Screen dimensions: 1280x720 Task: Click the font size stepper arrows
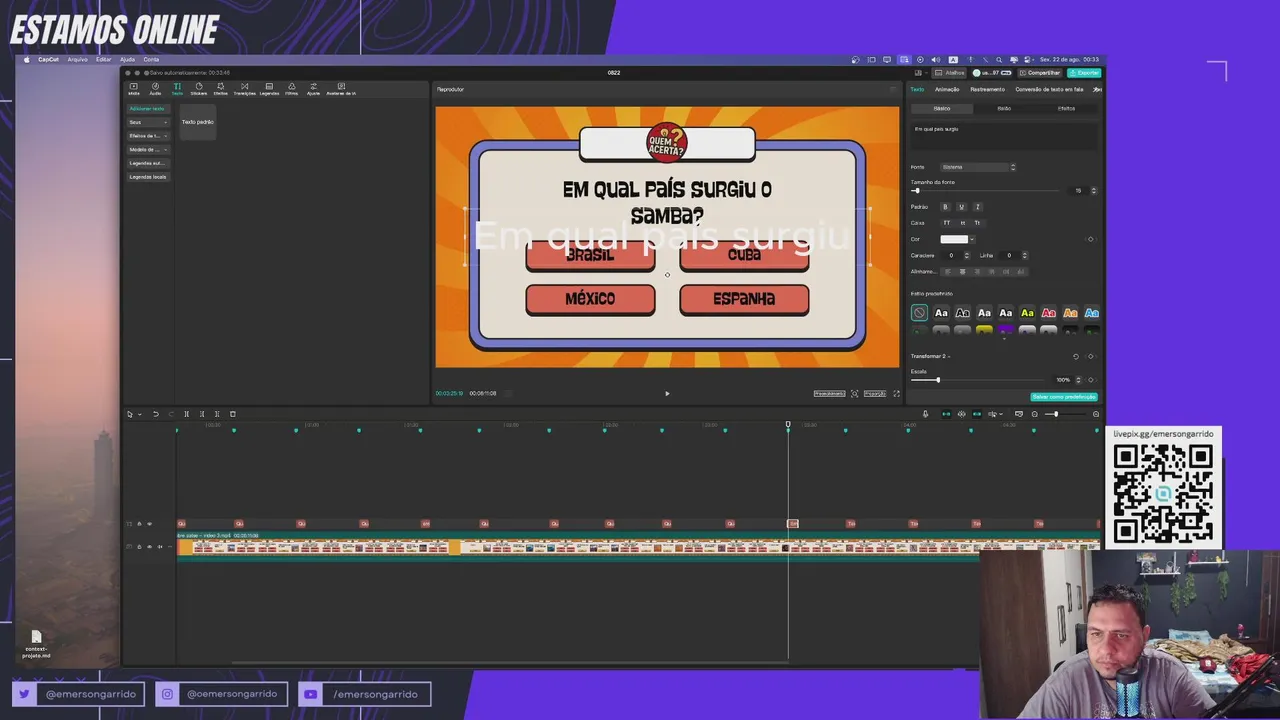(1093, 190)
